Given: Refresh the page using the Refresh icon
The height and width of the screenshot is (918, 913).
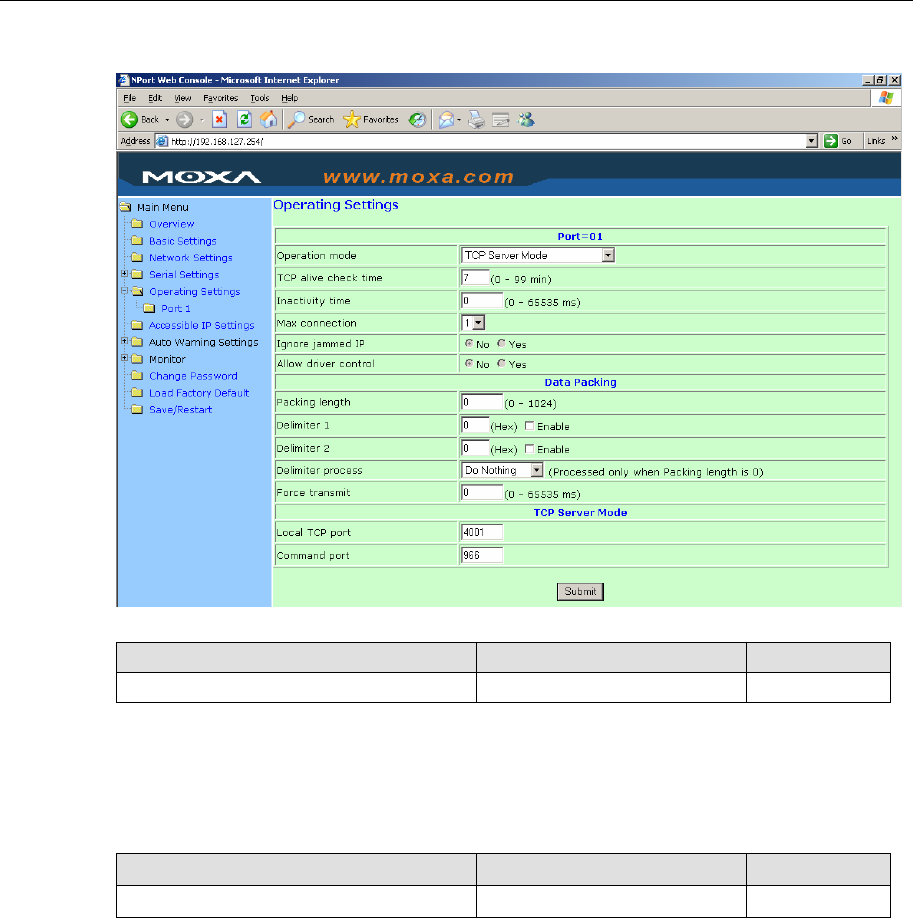Looking at the screenshot, I should click(244, 119).
